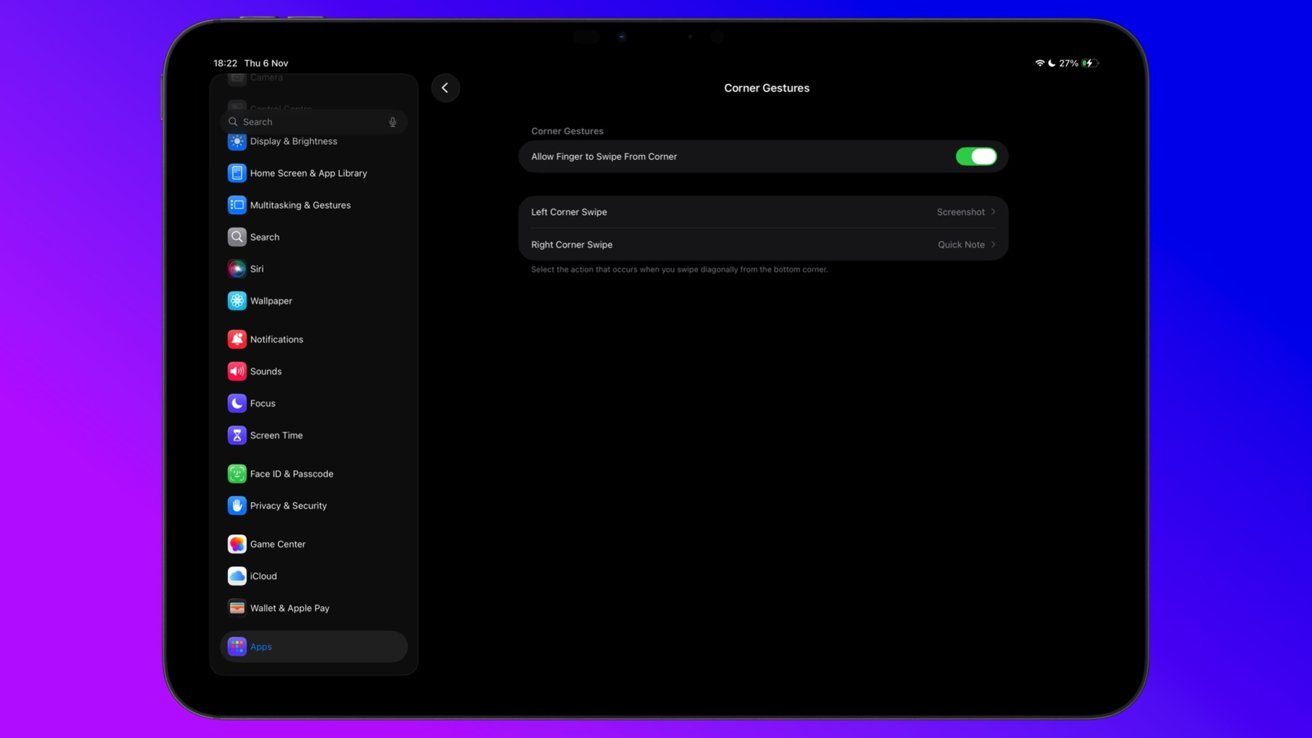Click the Settings search field

tap(300, 121)
